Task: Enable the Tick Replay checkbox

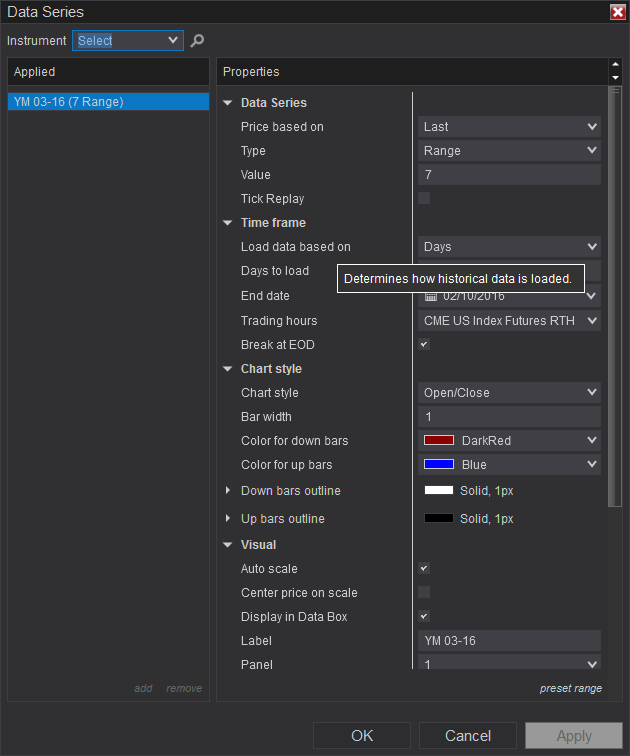Action: 424,198
